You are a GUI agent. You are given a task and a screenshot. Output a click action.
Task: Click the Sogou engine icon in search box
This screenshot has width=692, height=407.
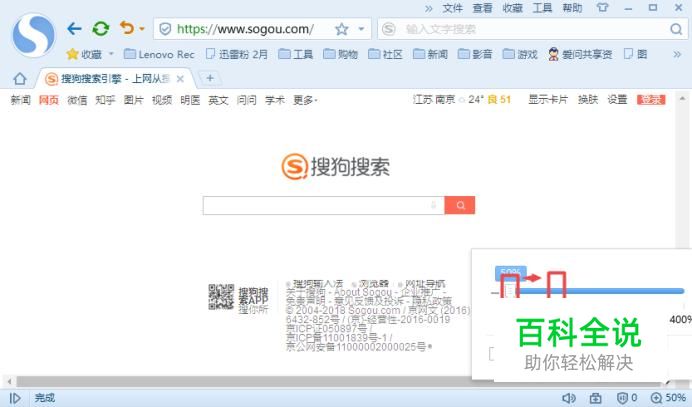[x=388, y=29]
